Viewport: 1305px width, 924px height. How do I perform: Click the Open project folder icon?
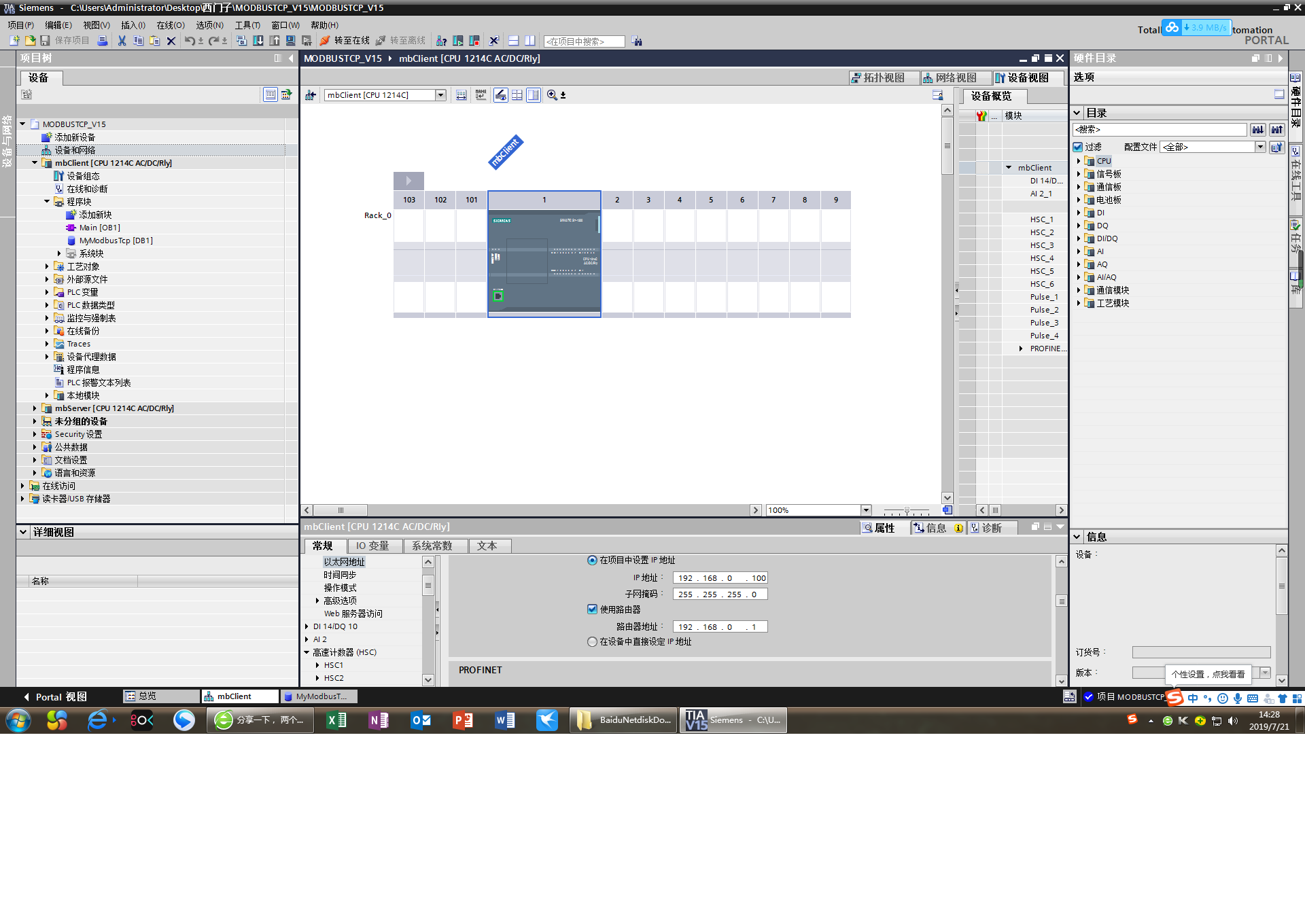(30, 41)
